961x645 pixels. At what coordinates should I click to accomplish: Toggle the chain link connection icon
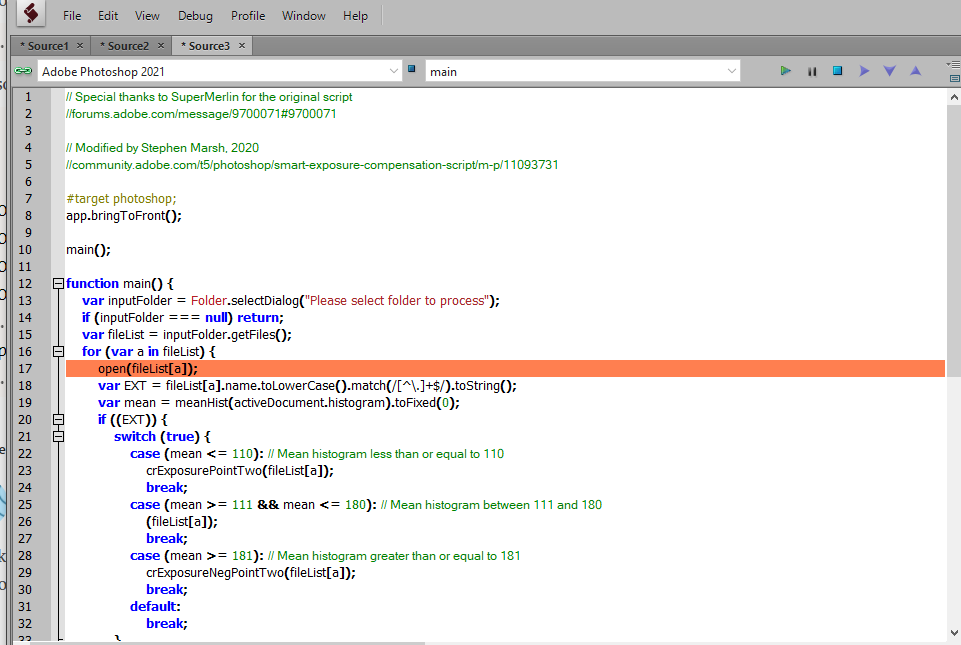[x=22, y=71]
